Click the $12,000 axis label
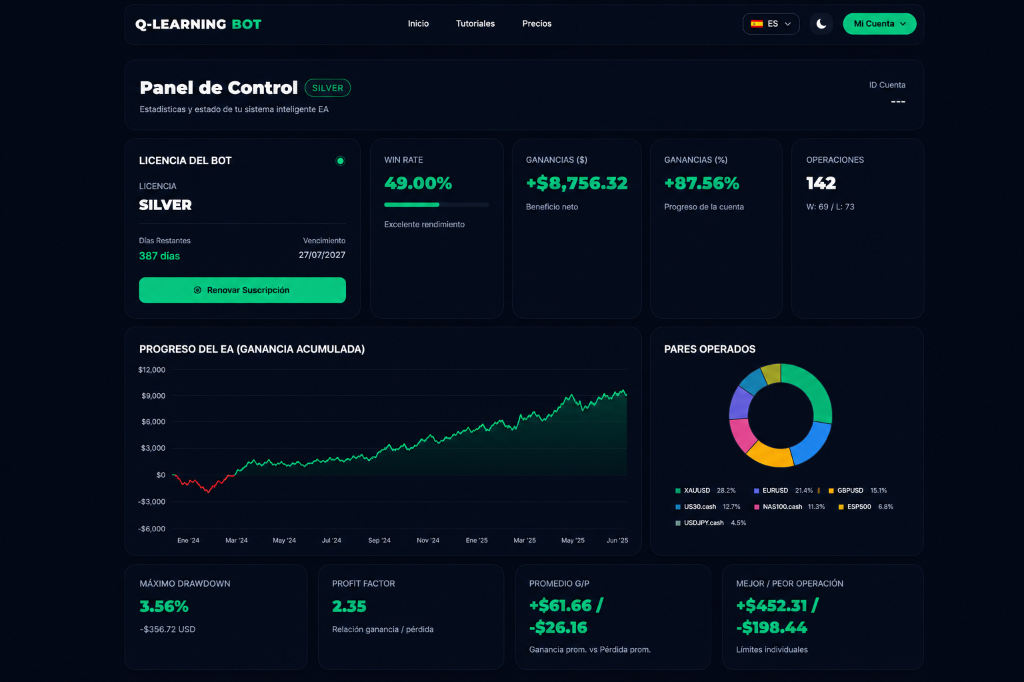Screen dimensions: 1024x682 (x=152, y=370)
